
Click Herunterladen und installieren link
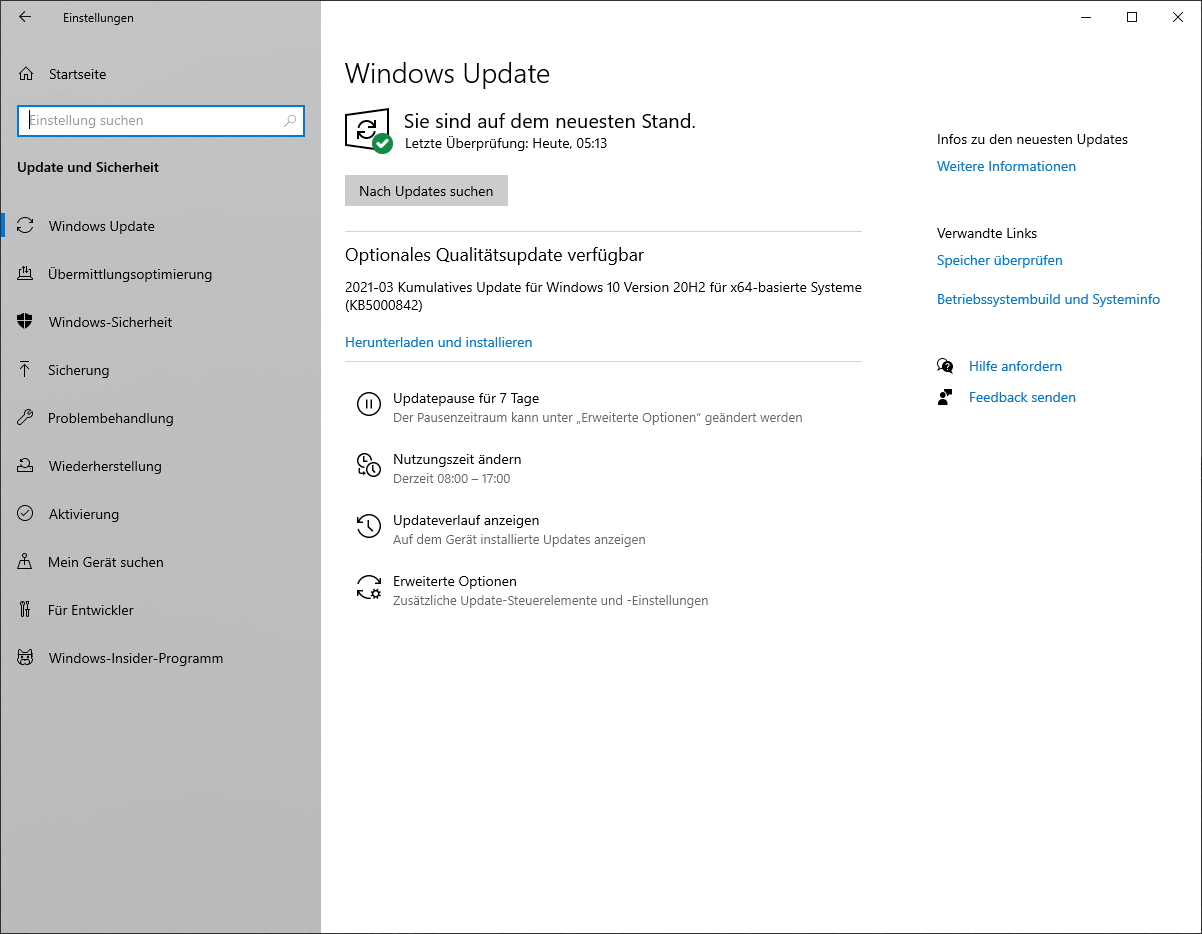click(438, 342)
